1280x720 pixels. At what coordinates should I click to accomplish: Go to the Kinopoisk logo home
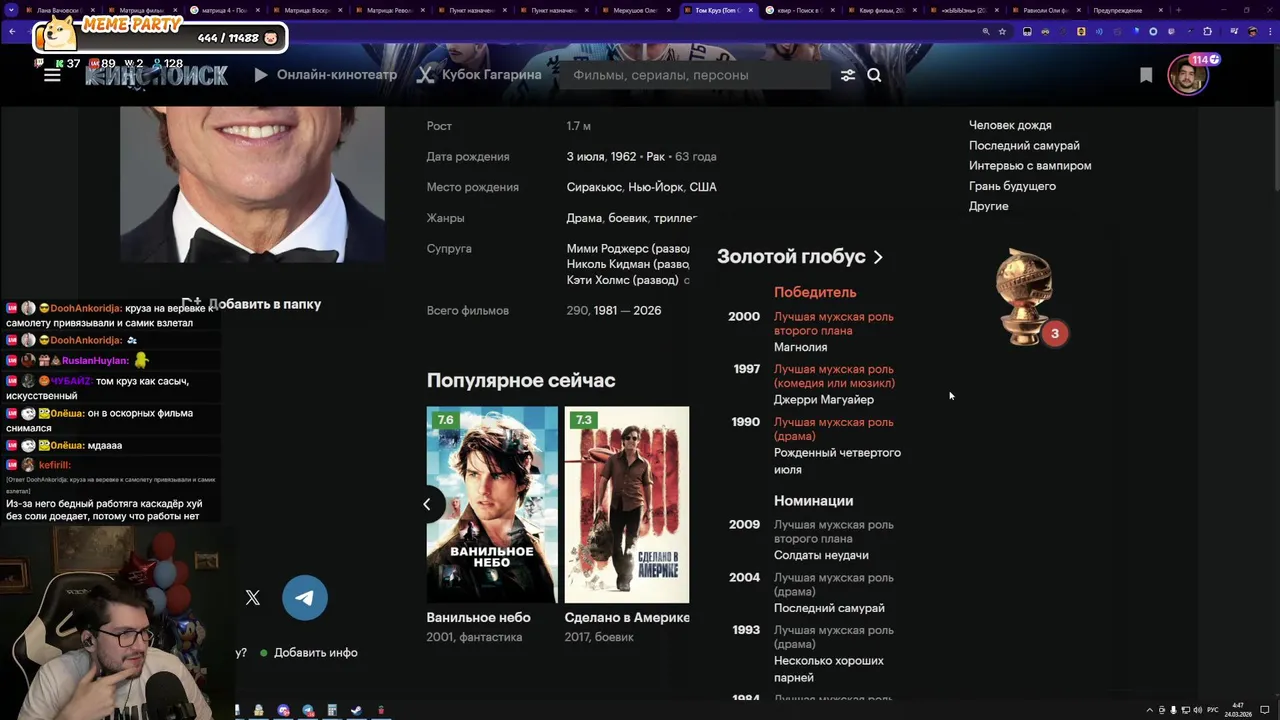coord(156,75)
